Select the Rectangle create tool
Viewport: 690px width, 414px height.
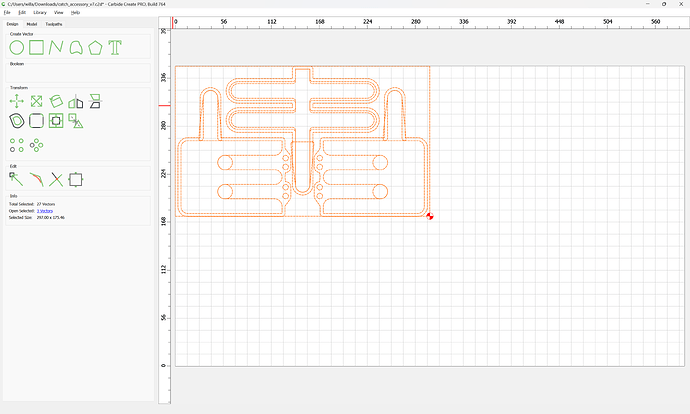pyautogui.click(x=37, y=48)
